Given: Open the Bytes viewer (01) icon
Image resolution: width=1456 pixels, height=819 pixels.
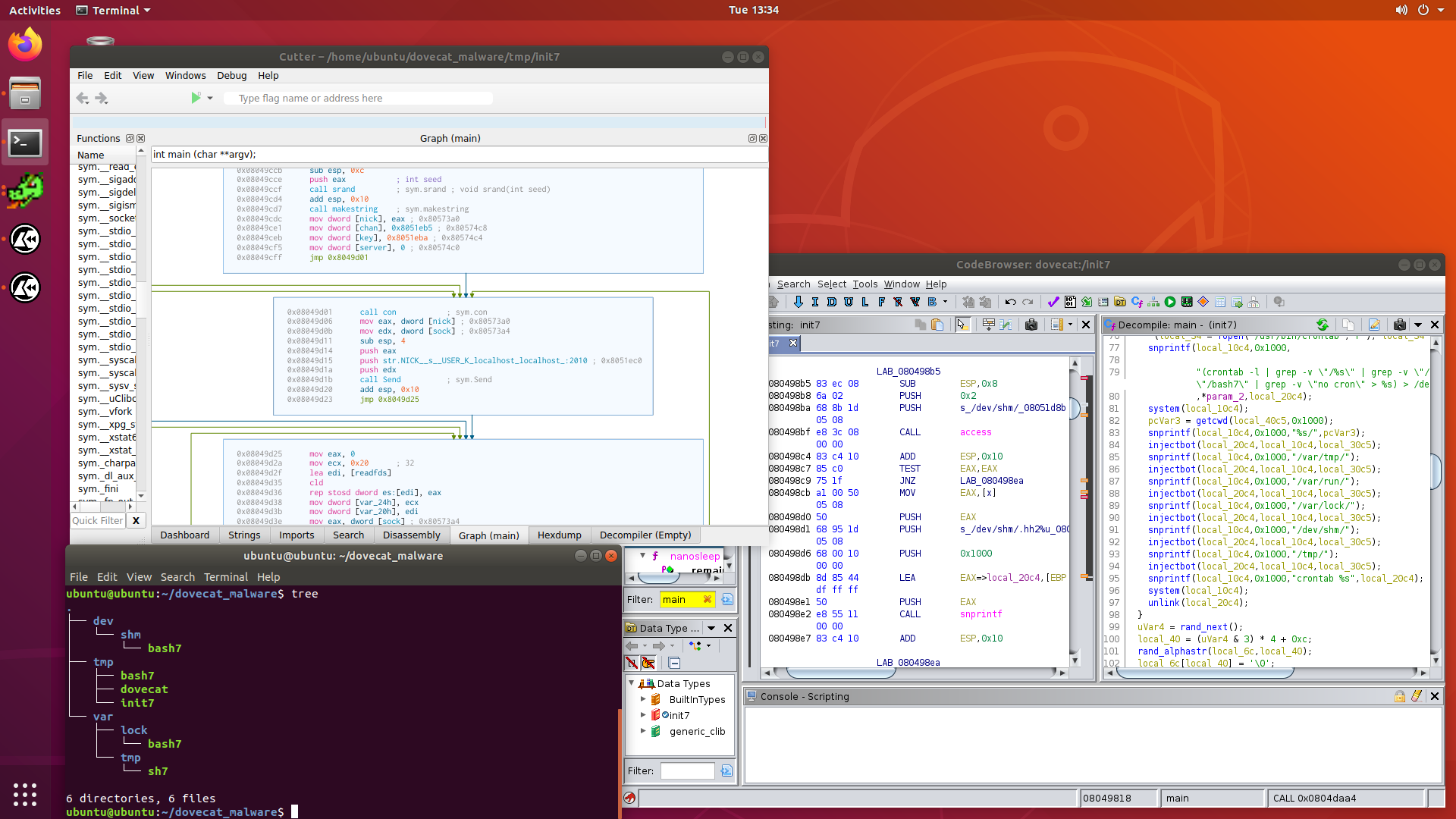Looking at the screenshot, I should click(1070, 302).
